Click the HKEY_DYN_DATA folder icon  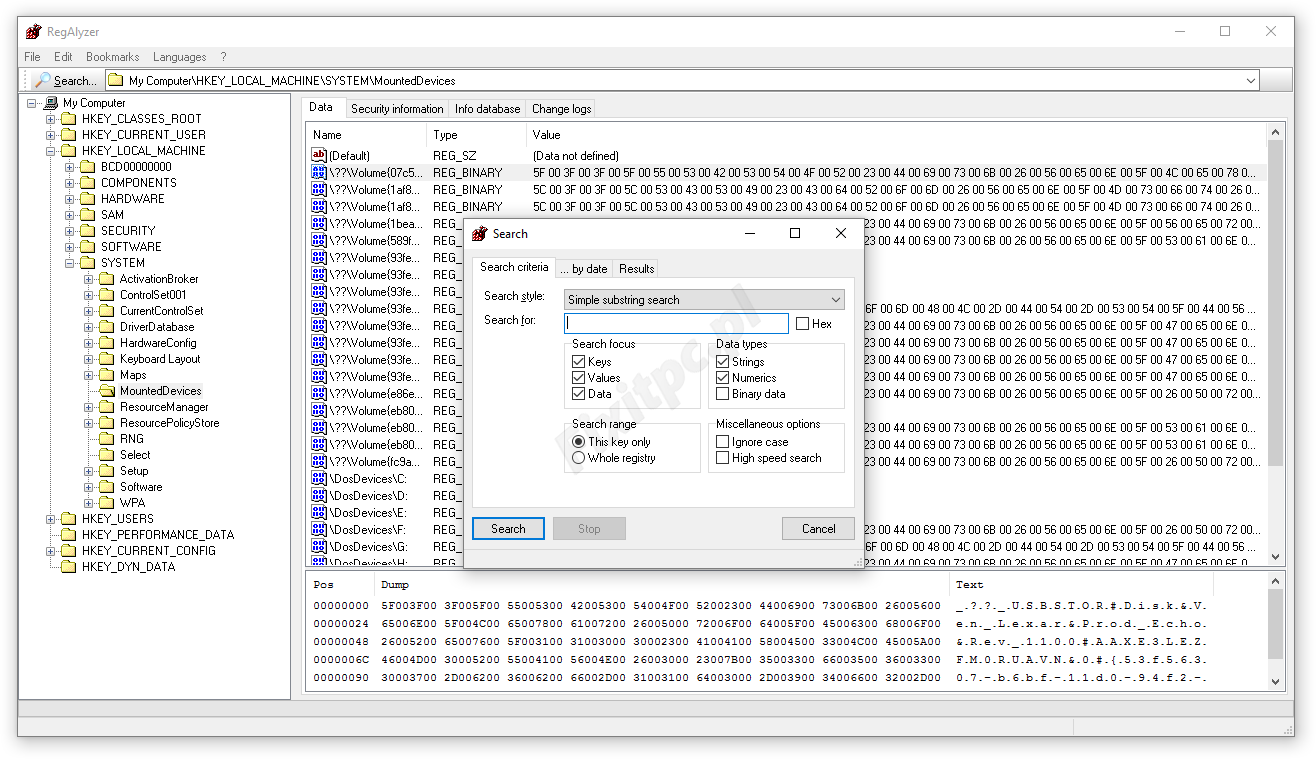click(x=68, y=567)
